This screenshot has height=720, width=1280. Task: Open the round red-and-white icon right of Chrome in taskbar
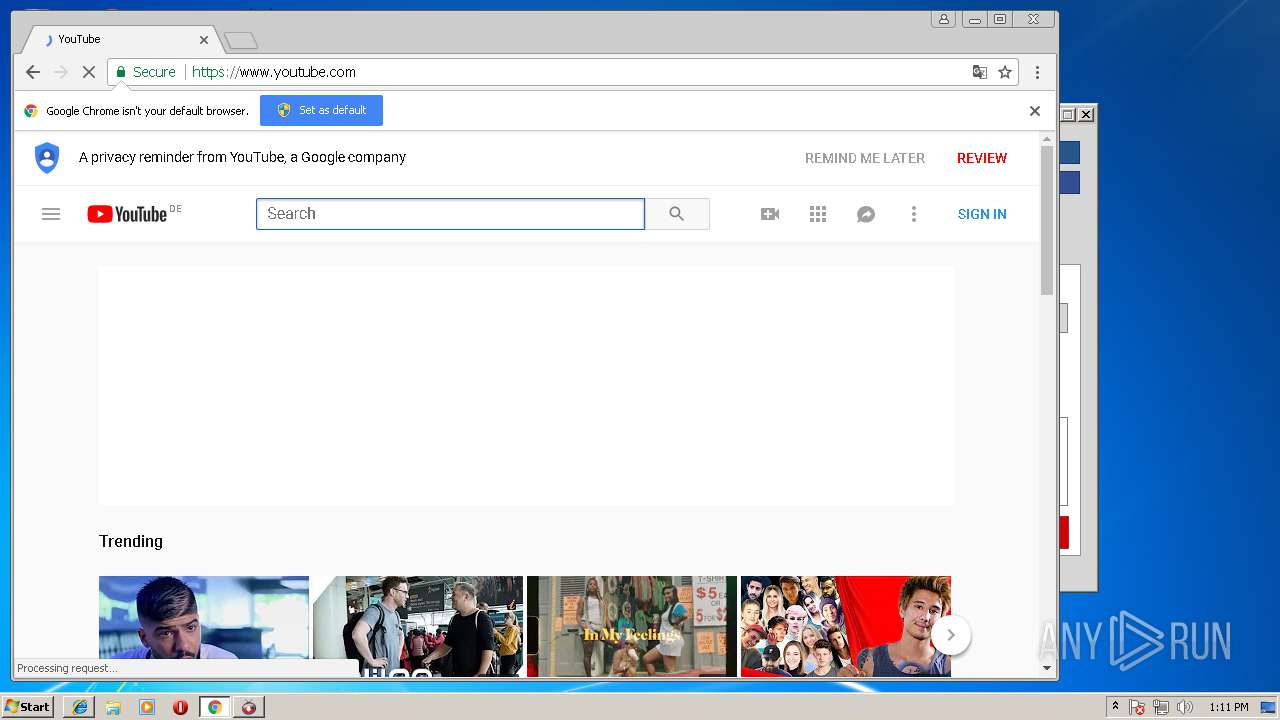click(249, 707)
